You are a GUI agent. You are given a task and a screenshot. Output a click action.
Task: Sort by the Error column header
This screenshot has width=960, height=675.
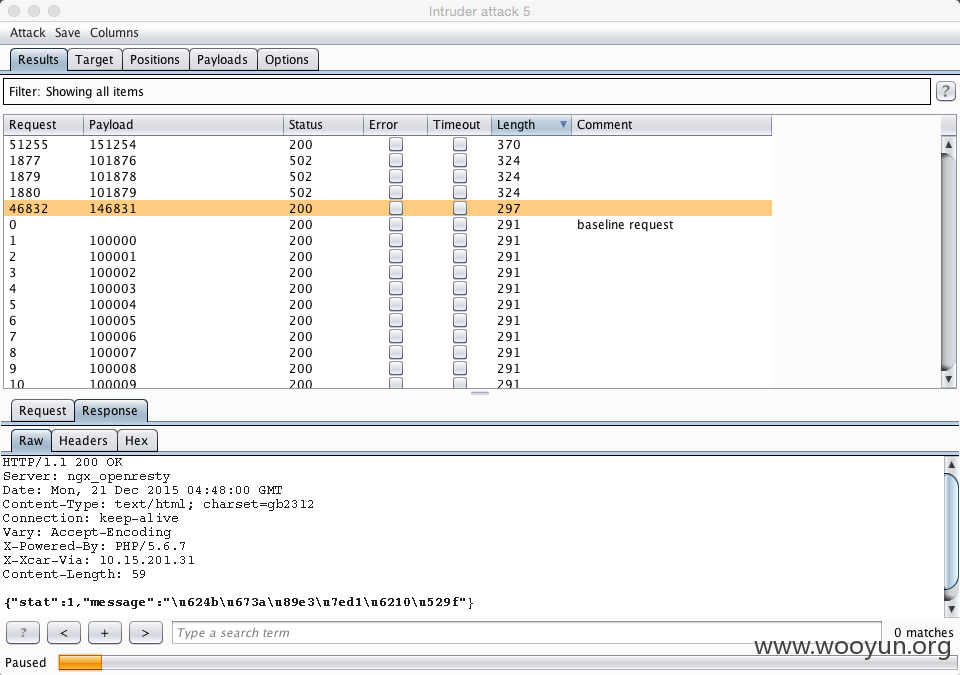click(x=396, y=124)
